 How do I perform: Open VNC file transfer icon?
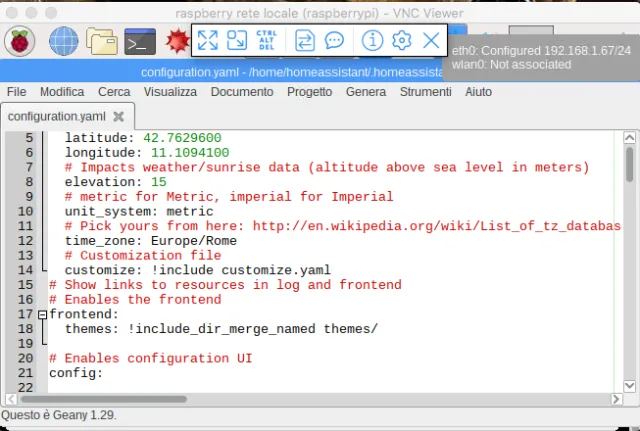(x=305, y=40)
